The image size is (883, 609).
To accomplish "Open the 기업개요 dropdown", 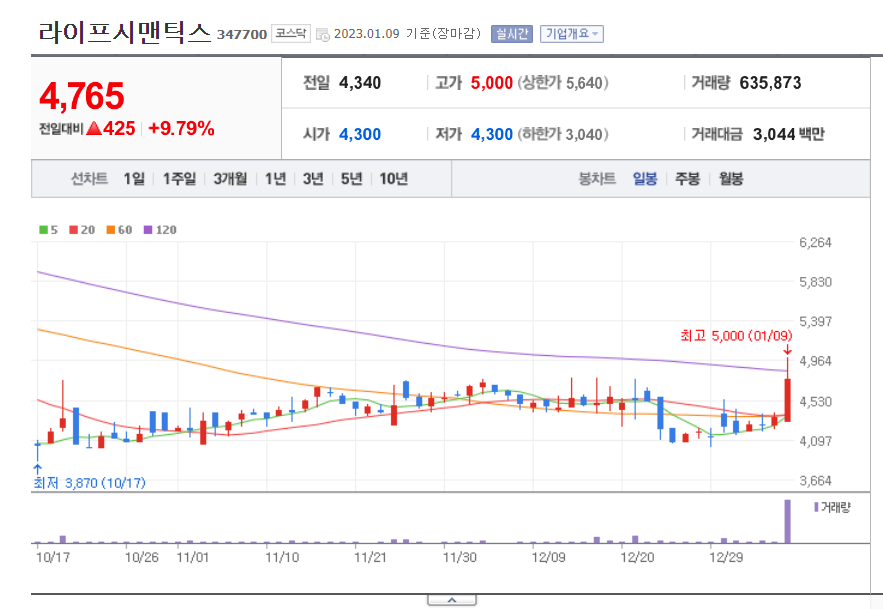I will (x=572, y=34).
